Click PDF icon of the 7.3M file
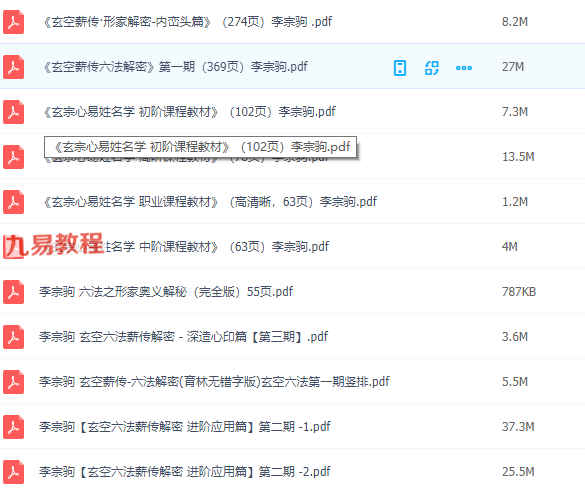The height and width of the screenshot is (488, 585). 13,112
